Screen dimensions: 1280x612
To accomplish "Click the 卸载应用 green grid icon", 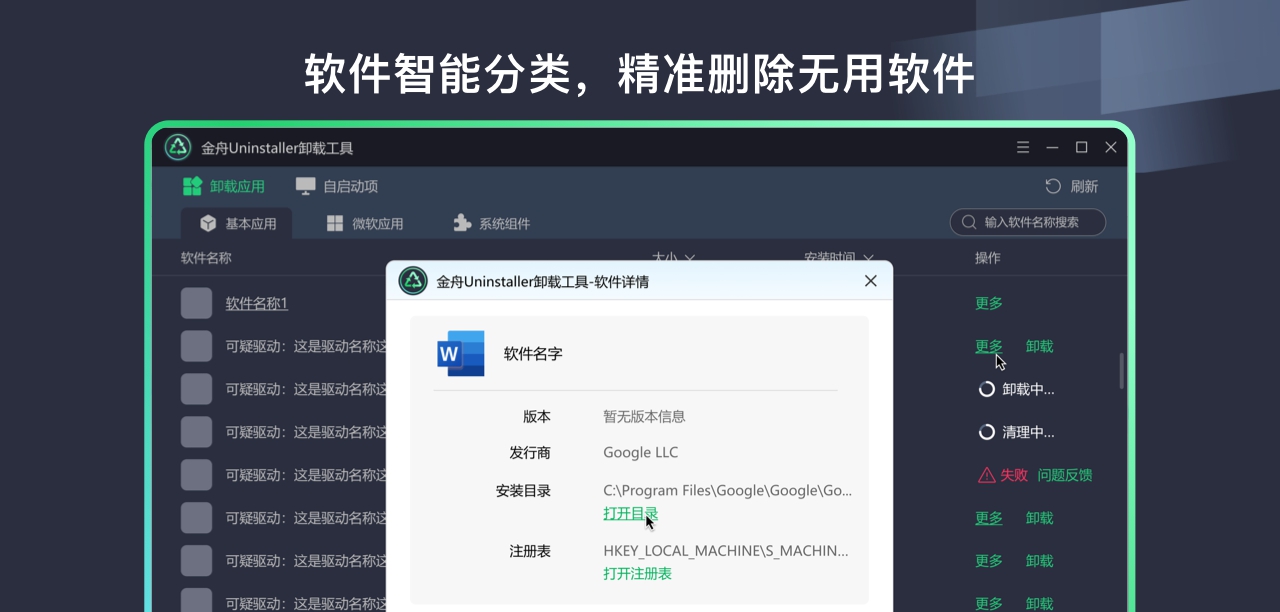I will pos(192,186).
